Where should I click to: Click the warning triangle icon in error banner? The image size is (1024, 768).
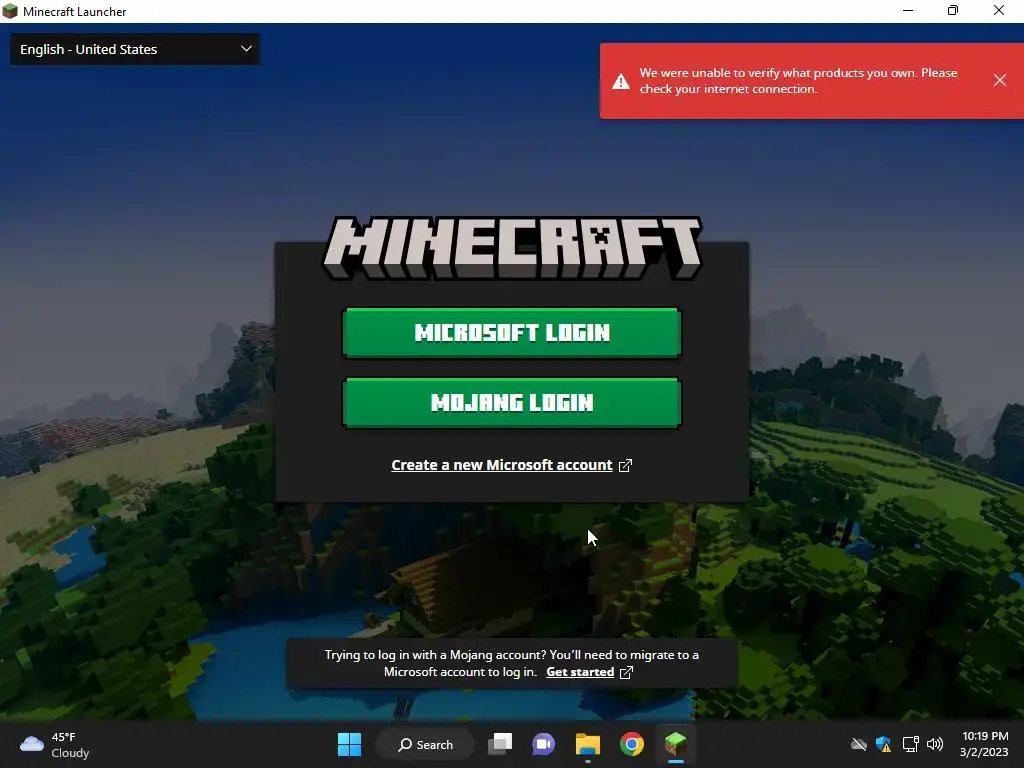pos(620,82)
